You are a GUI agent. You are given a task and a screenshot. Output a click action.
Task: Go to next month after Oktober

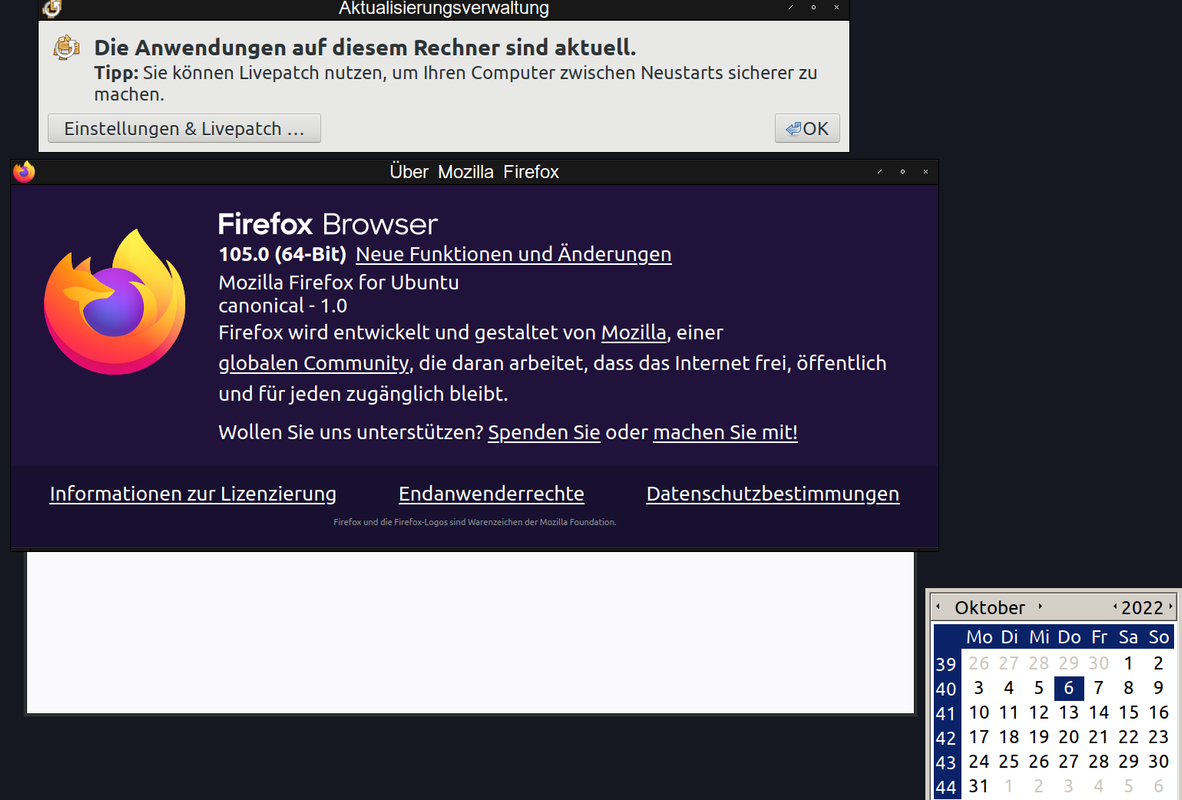click(x=1040, y=606)
